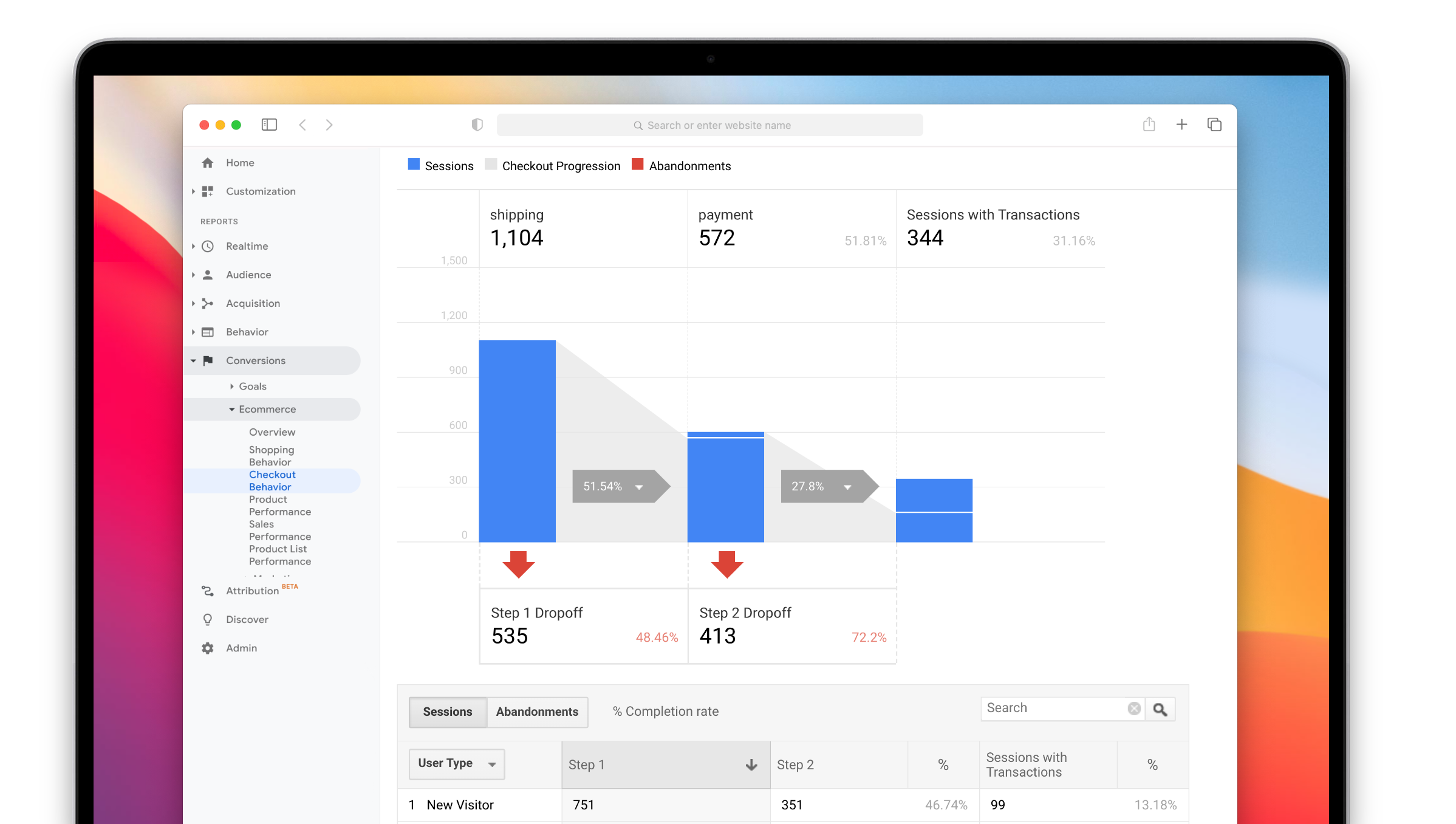Open the 27.8% progression dropdown
The width and height of the screenshot is (1456, 824).
847,487
